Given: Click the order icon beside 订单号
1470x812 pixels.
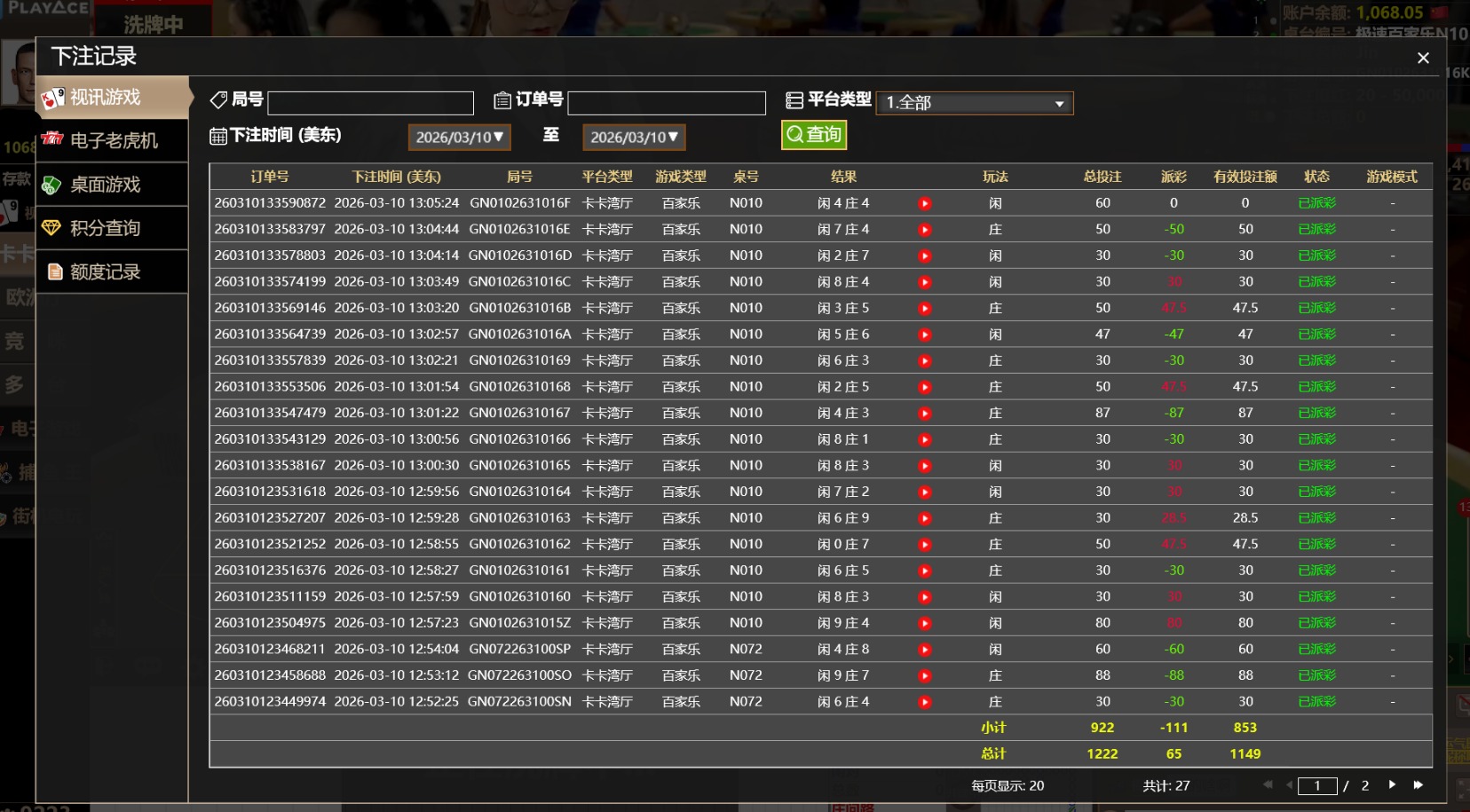Looking at the screenshot, I should tap(504, 99).
